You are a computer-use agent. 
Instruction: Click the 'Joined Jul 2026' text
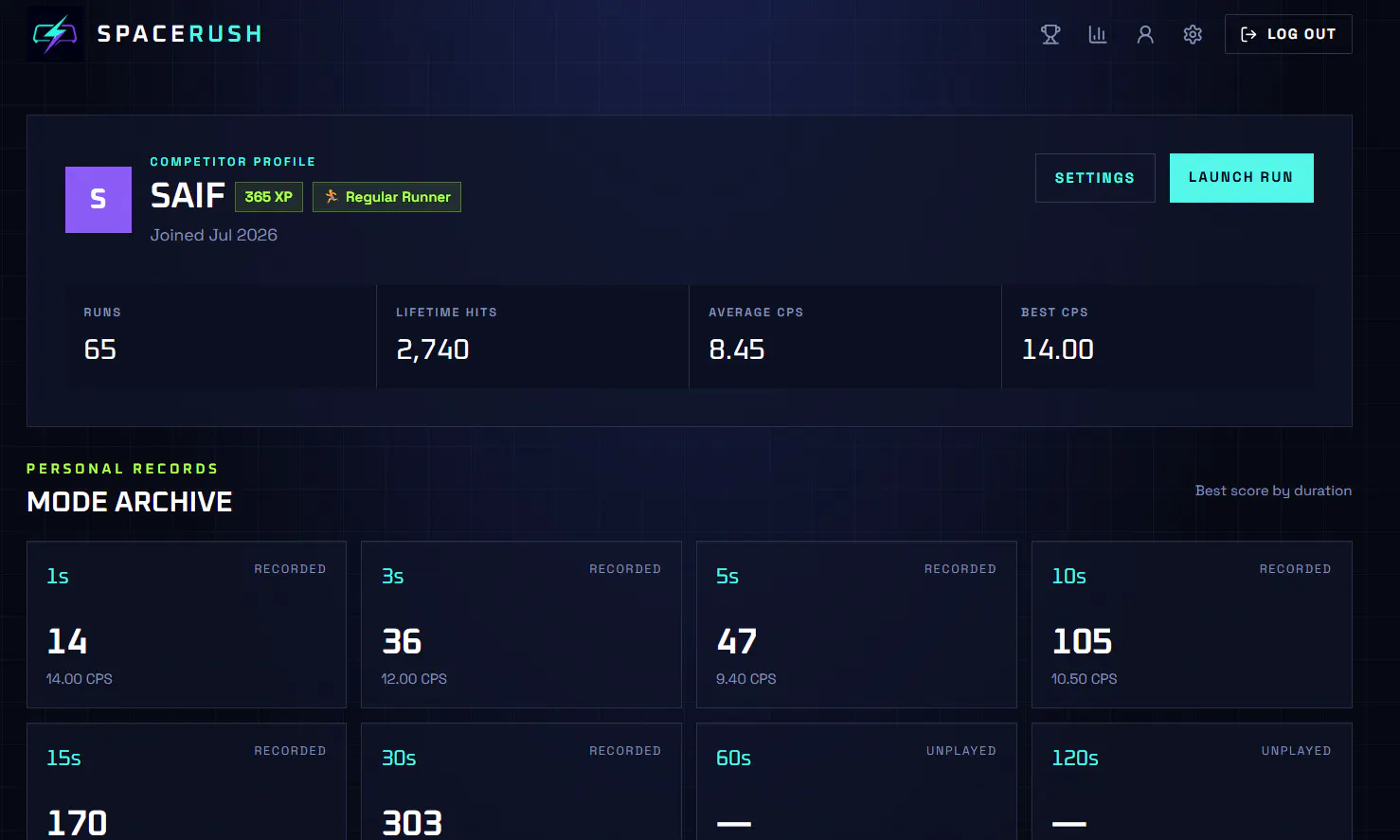[x=214, y=235]
